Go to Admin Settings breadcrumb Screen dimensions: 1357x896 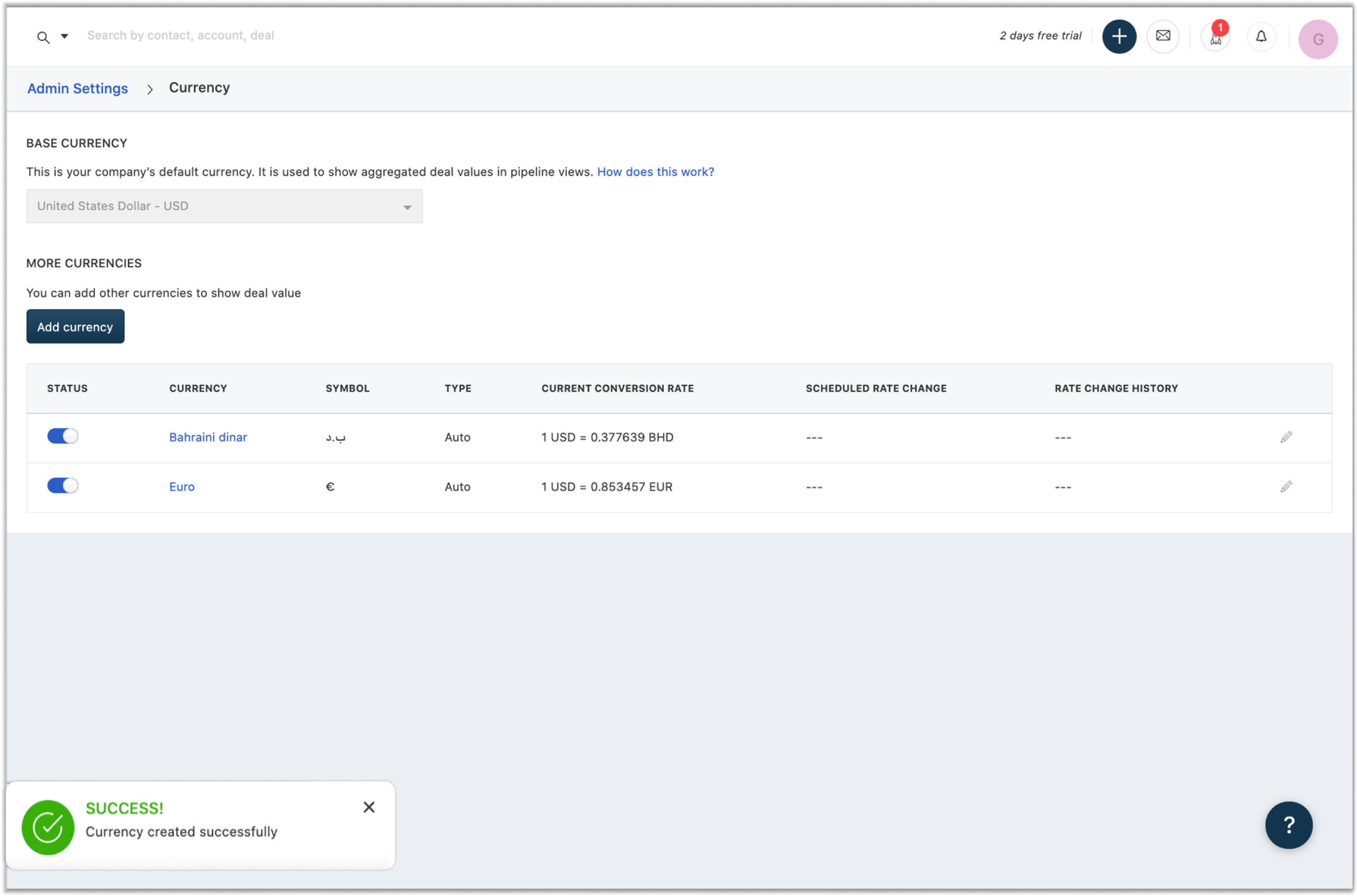[x=78, y=89]
